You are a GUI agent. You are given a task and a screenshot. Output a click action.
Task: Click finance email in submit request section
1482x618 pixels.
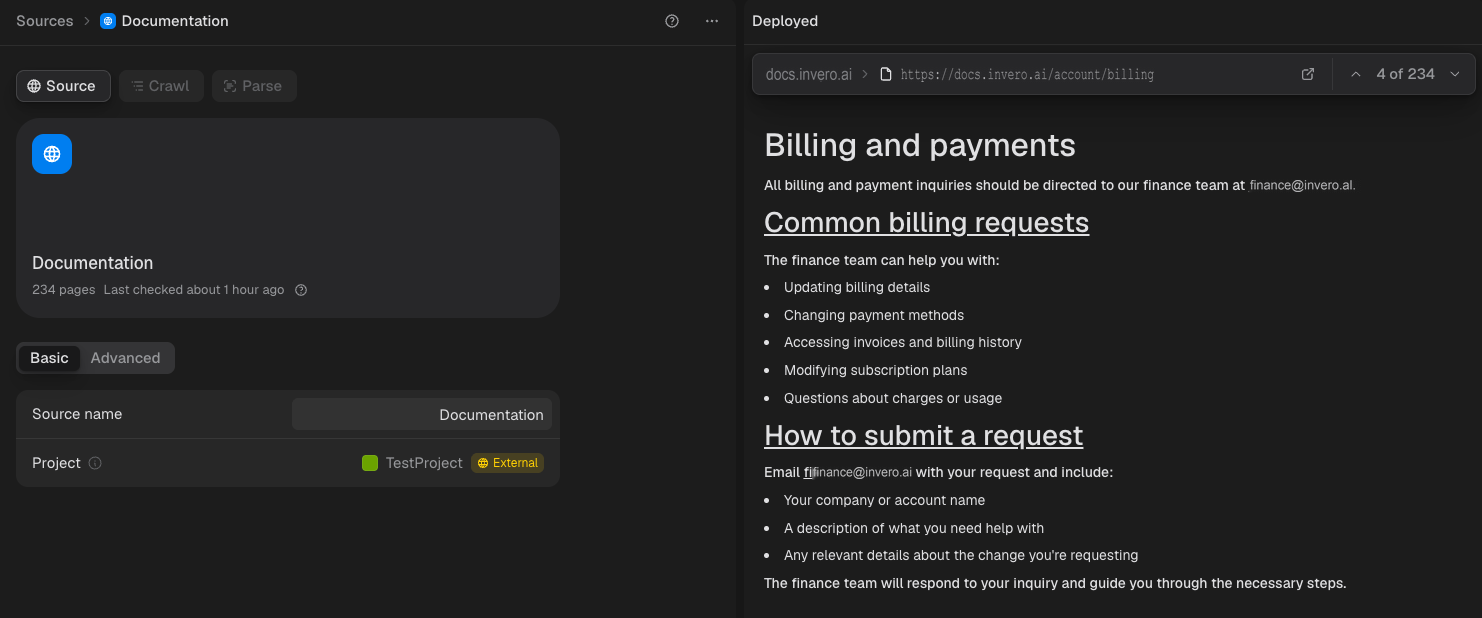(858, 472)
